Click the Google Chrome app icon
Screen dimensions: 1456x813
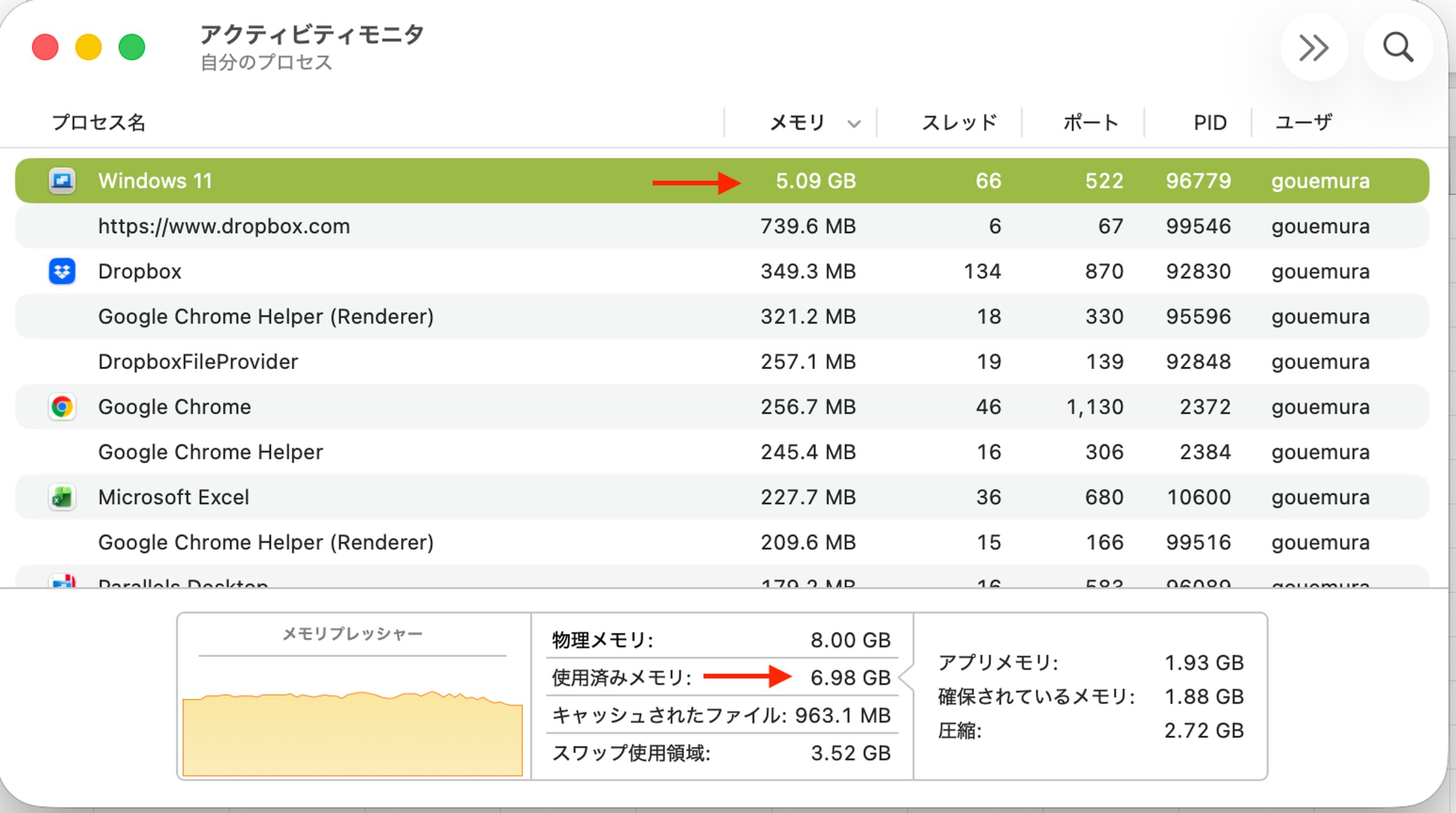(x=62, y=406)
